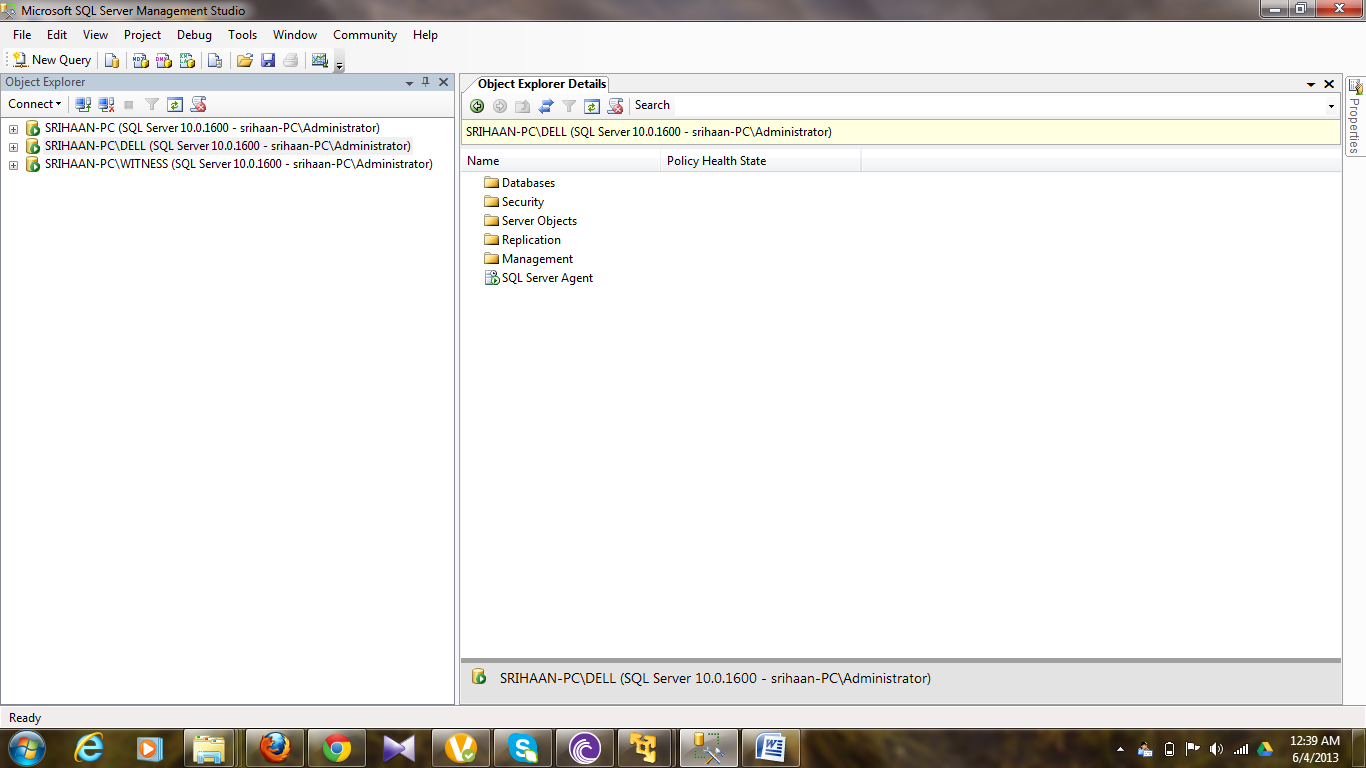The image size is (1366, 768).
Task: Open the Connect dropdown in Object Explorer
Action: tap(34, 104)
